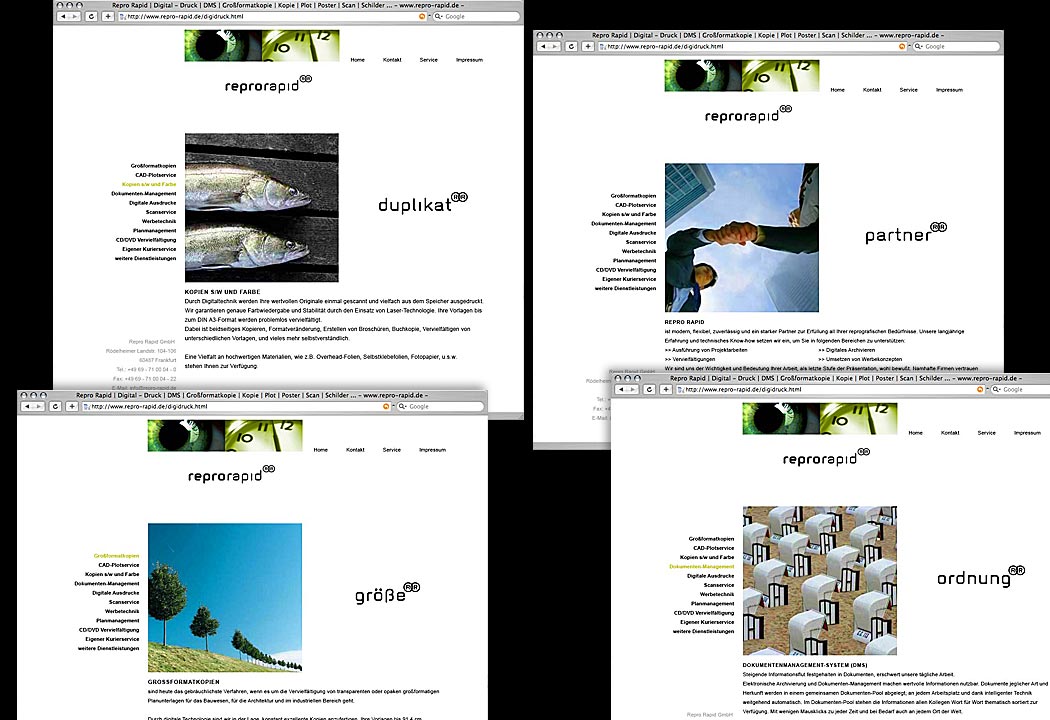Open Impressum in the ordnung page navigation
Viewport: 1050px width, 720px height.
[x=1027, y=433]
